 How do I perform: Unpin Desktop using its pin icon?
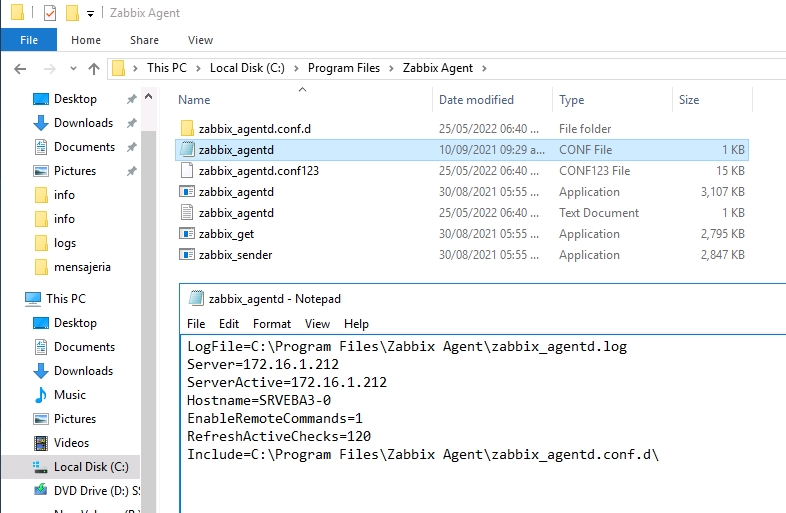[x=131, y=99]
